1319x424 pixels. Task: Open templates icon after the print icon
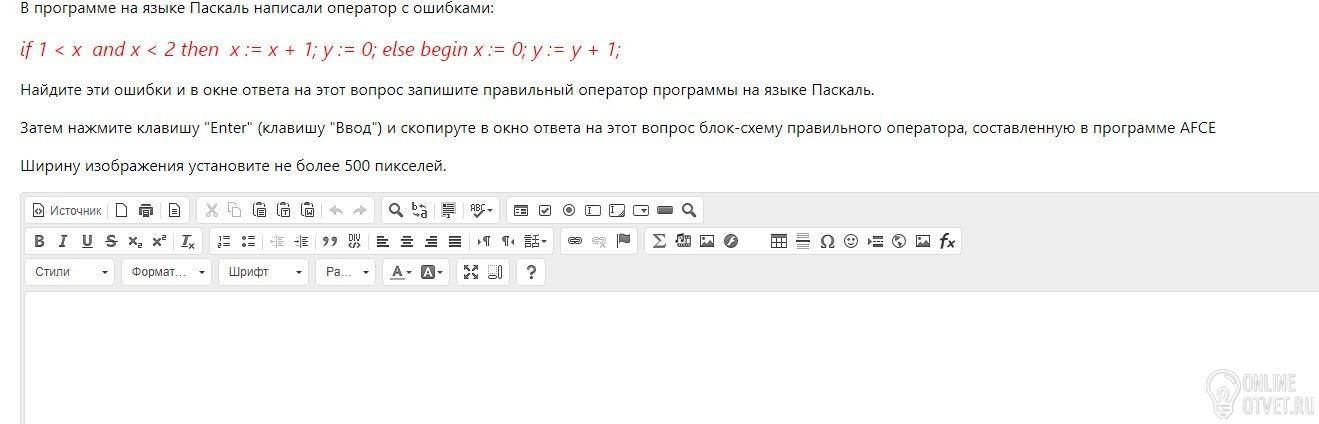(174, 210)
